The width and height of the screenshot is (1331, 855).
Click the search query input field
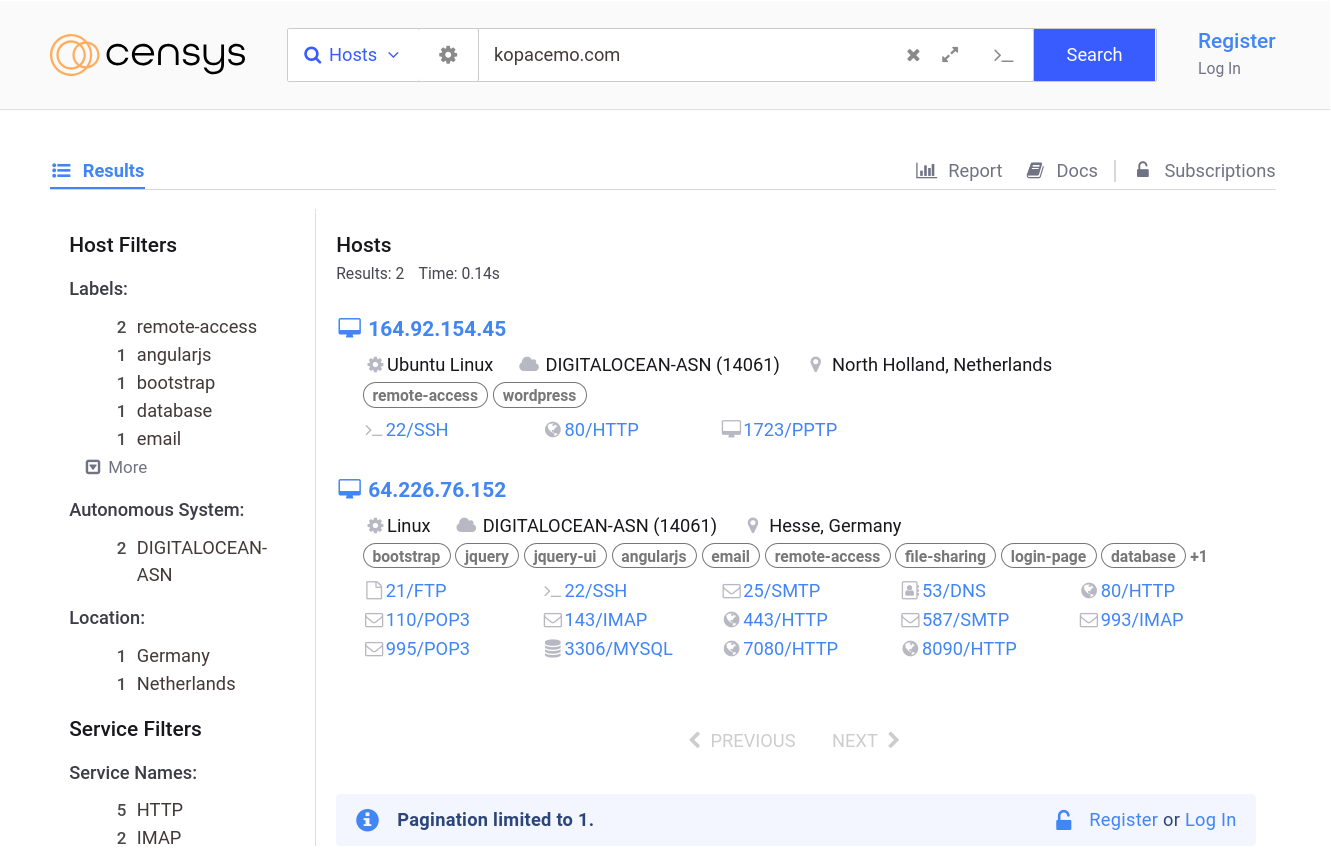690,55
